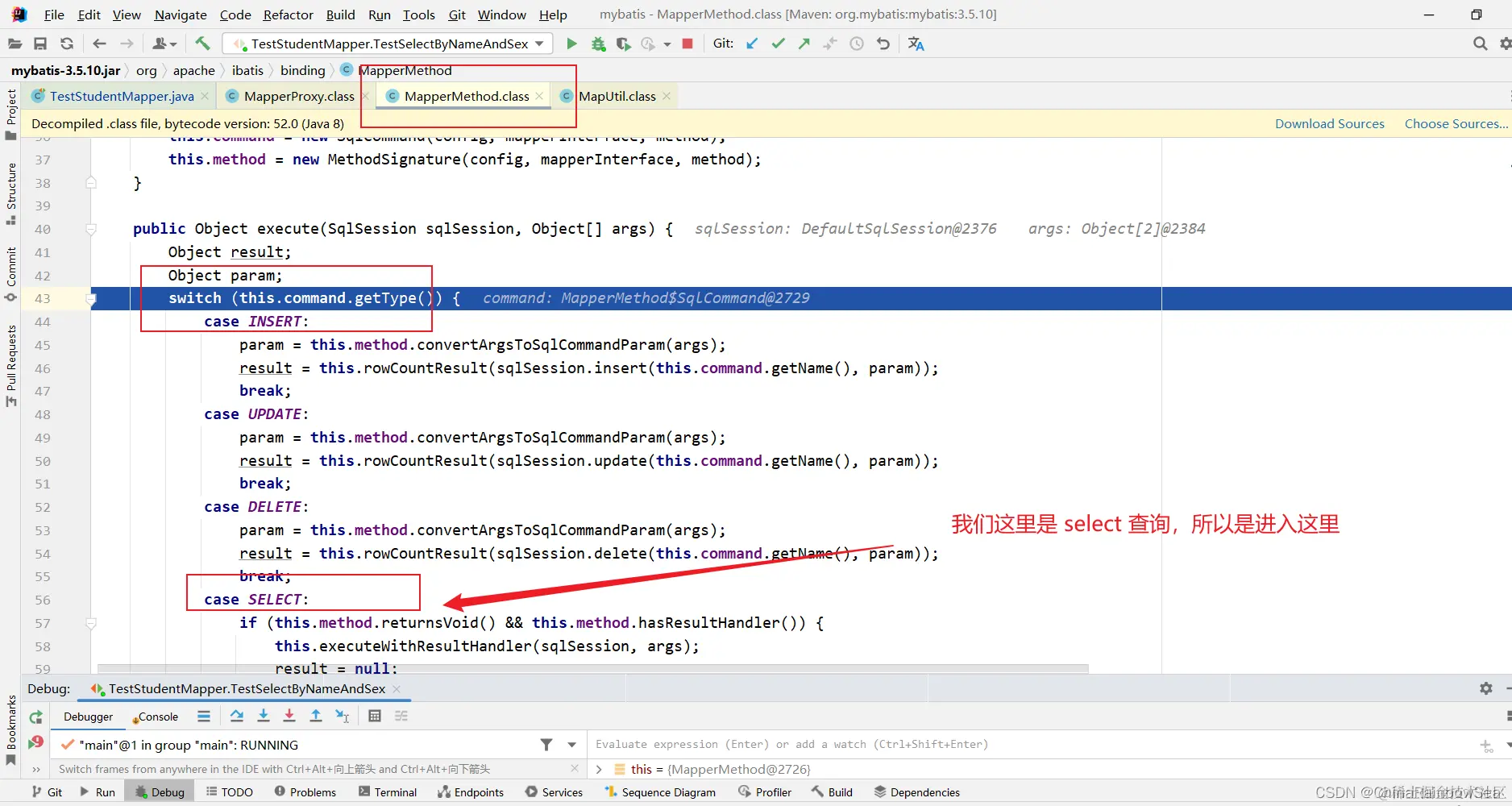This screenshot has height=806, width=1512.
Task: Build the project with the hammer icon
Action: (x=202, y=44)
